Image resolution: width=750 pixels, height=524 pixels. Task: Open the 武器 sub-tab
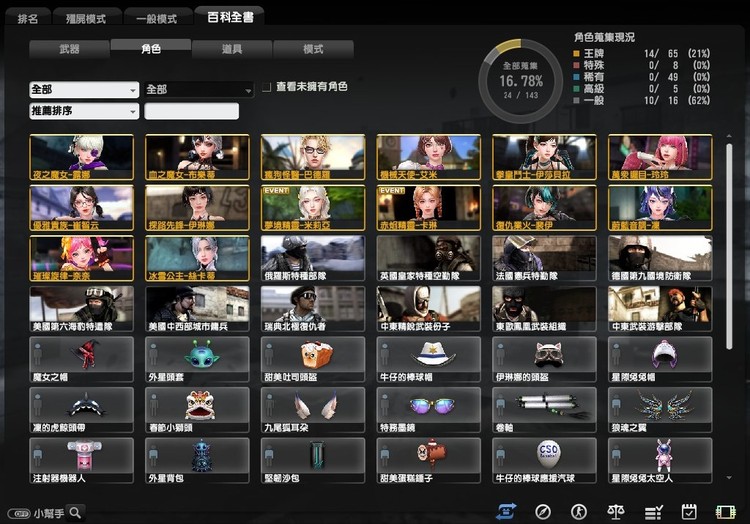coord(69,49)
